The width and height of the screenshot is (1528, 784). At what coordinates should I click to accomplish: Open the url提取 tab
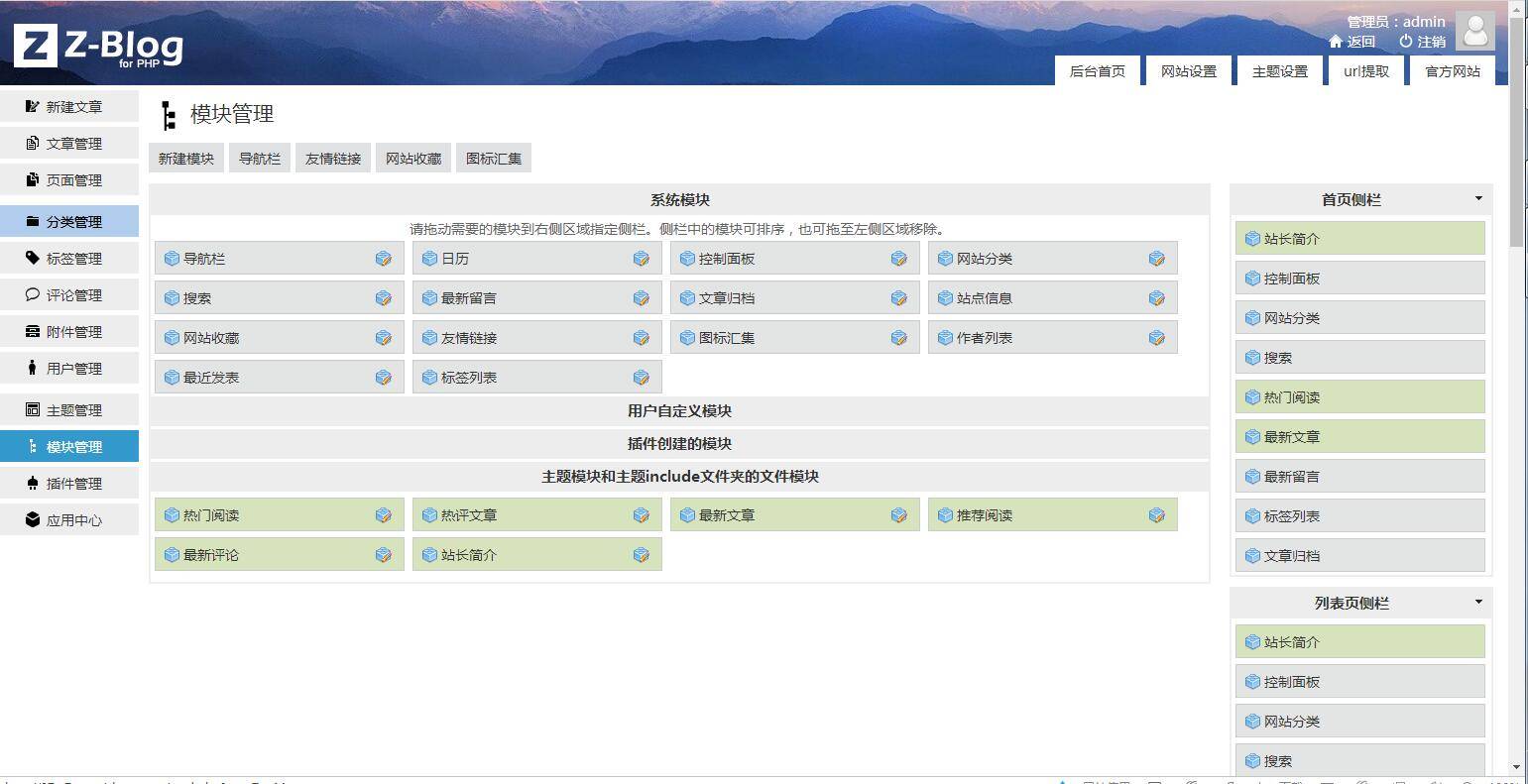tap(1365, 70)
